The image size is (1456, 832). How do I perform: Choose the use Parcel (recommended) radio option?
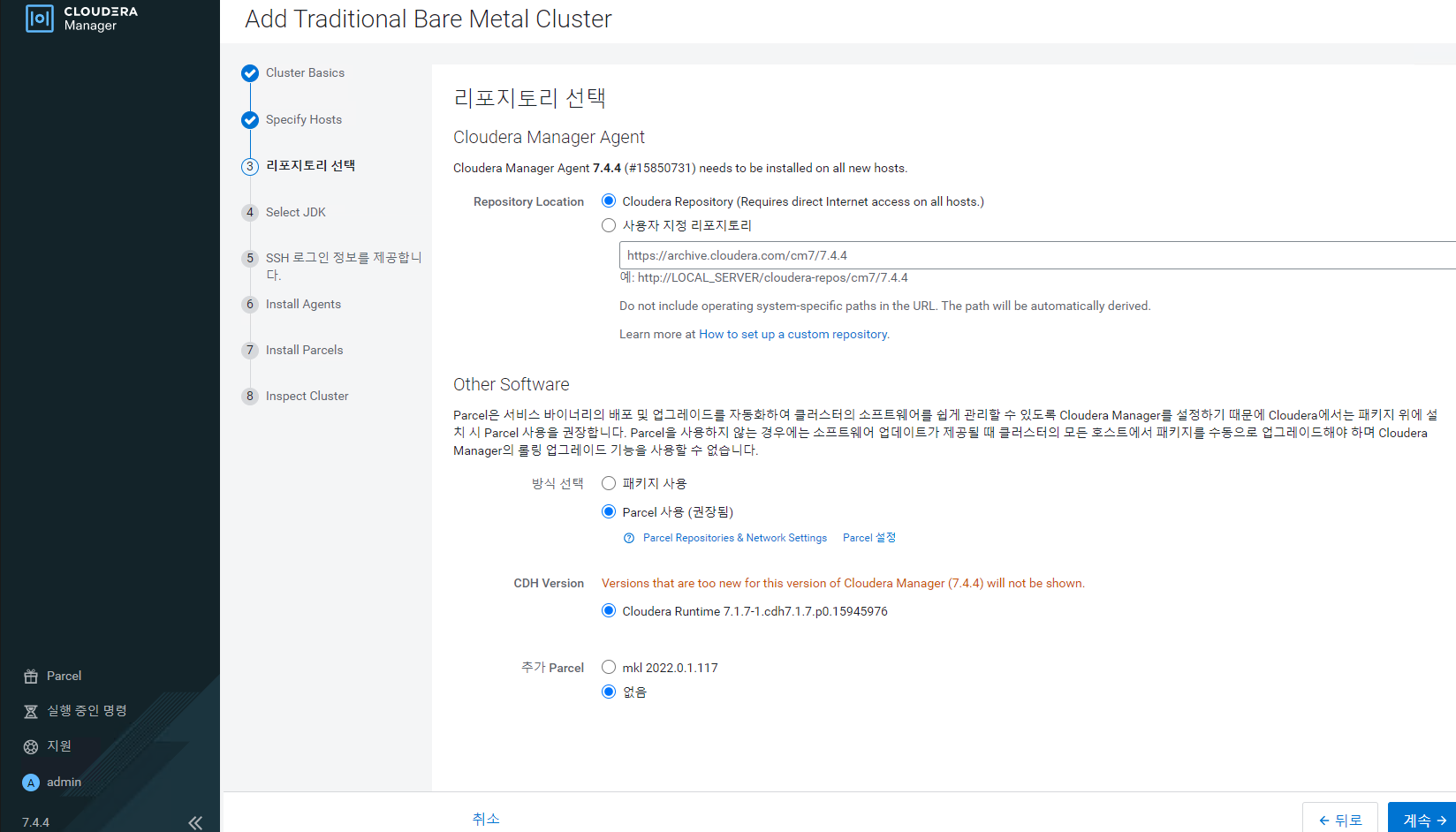pyautogui.click(x=609, y=511)
